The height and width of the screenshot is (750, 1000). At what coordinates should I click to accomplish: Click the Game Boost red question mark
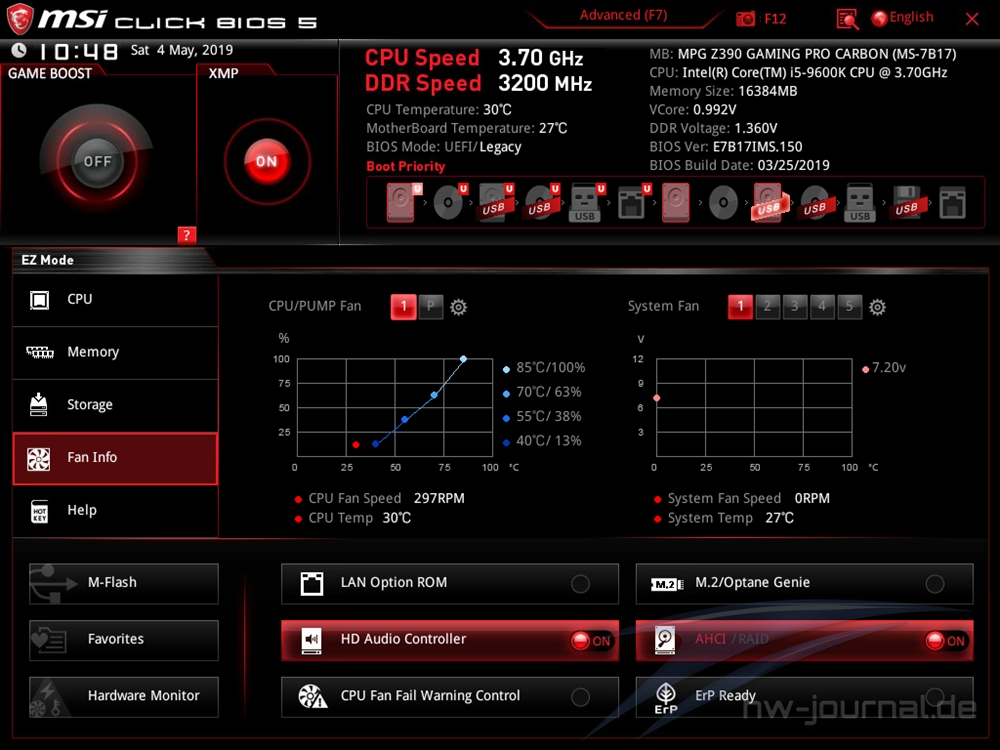[x=186, y=235]
